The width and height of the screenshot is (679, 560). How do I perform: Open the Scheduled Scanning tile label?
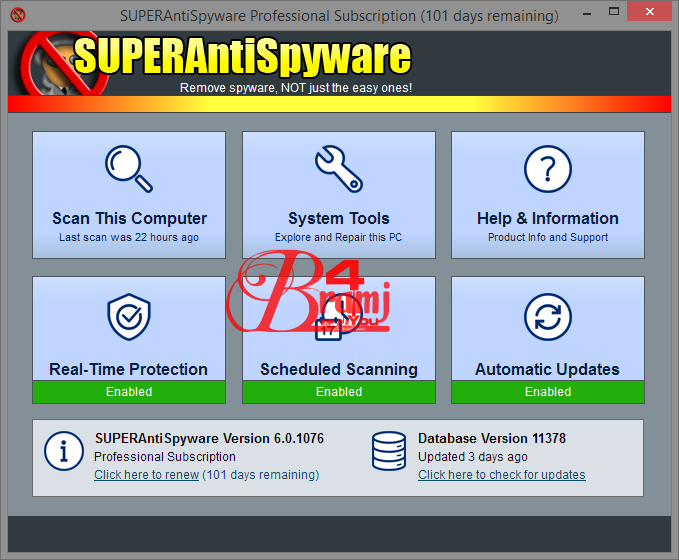(338, 369)
